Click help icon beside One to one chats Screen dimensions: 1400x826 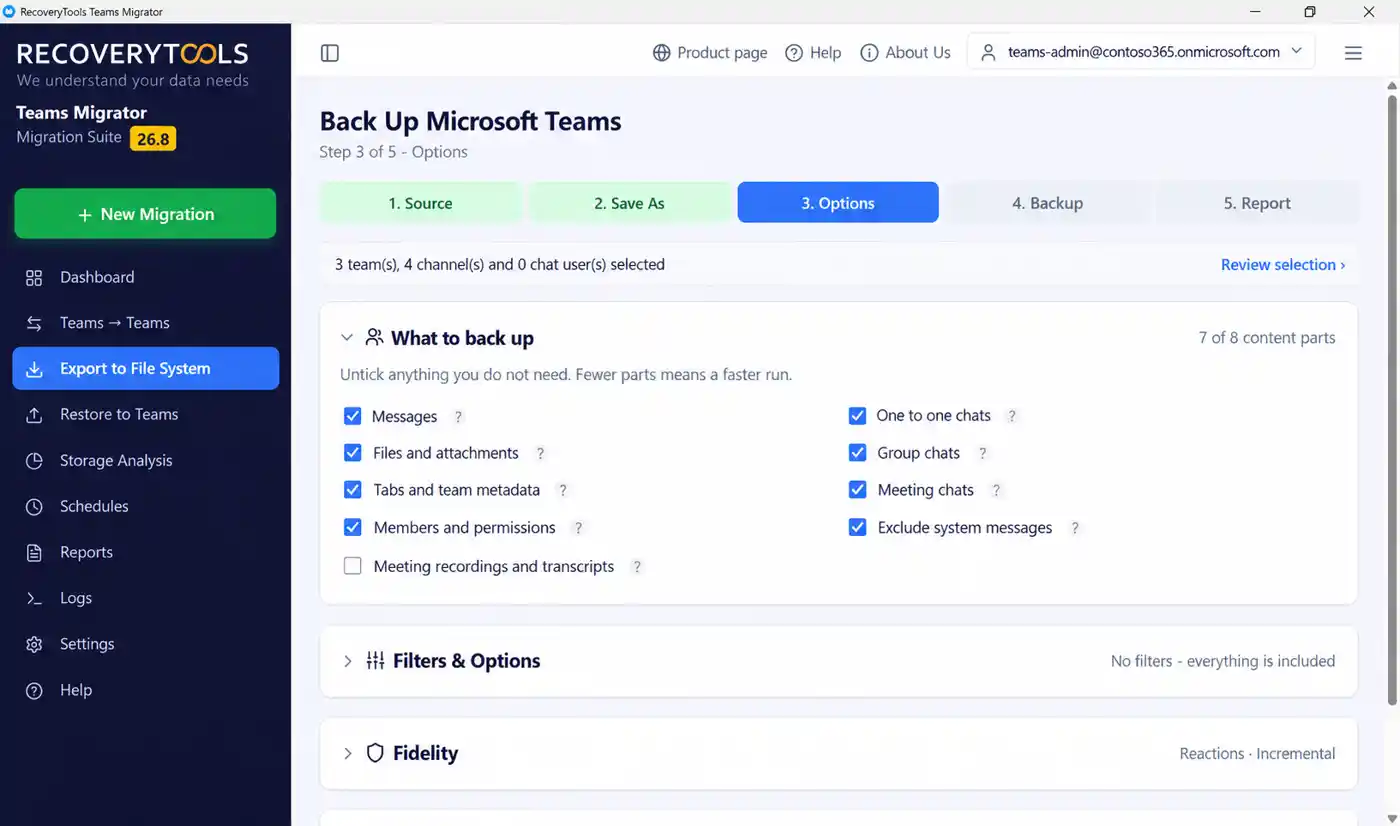1012,416
